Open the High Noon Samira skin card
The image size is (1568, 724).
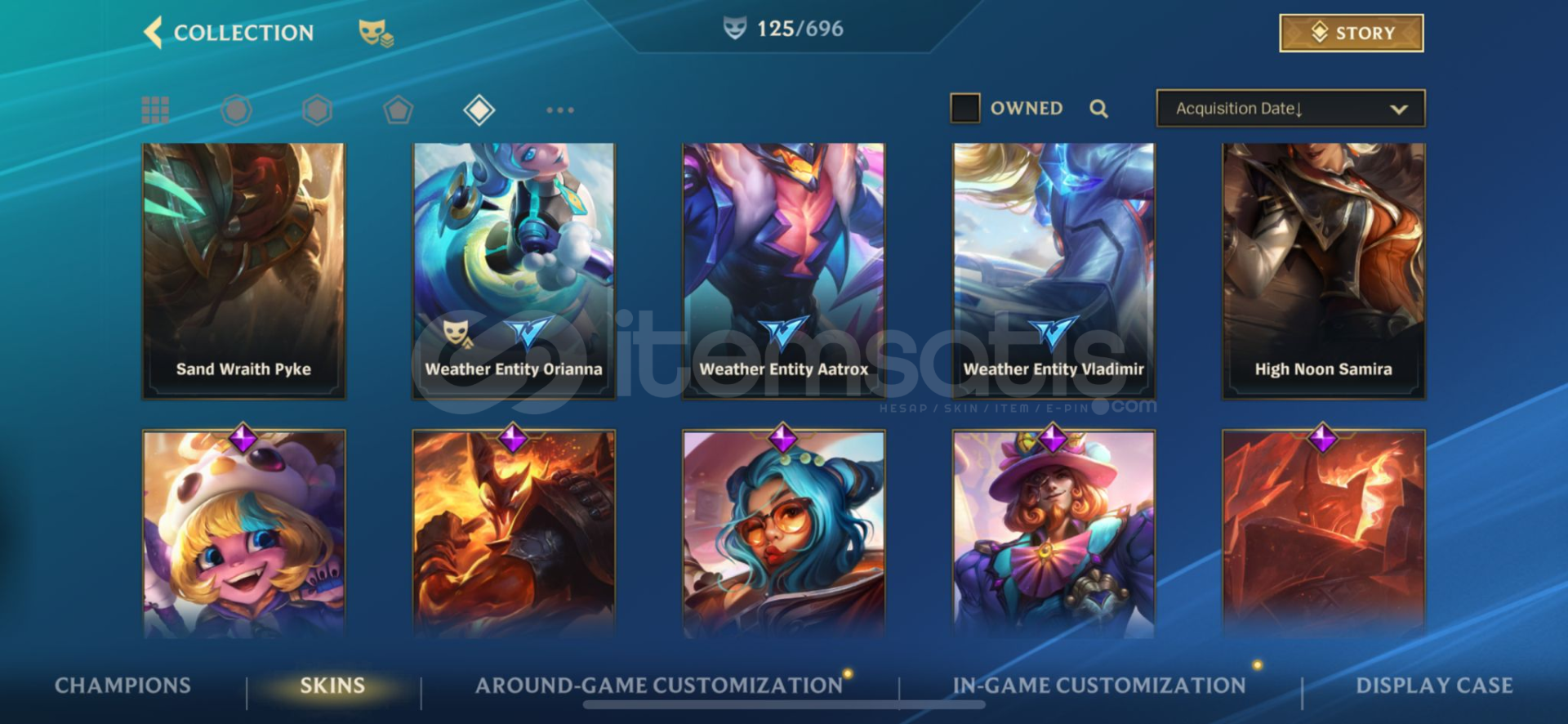1323,270
